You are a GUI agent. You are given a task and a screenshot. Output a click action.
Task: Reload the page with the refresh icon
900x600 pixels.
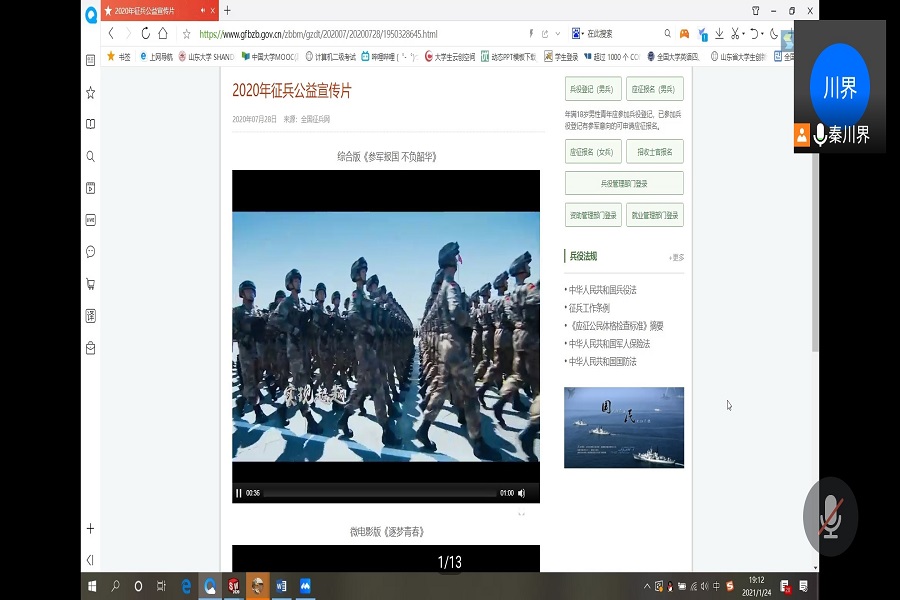coord(145,34)
